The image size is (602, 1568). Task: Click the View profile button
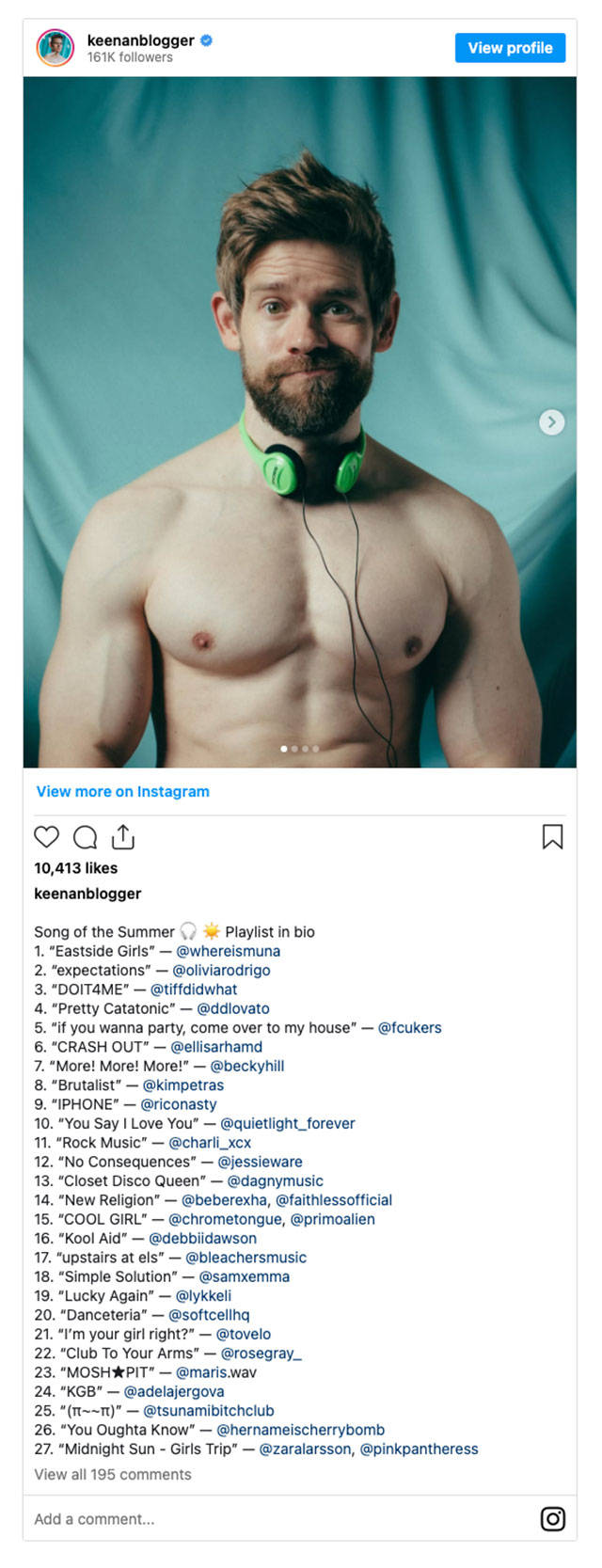tap(510, 48)
